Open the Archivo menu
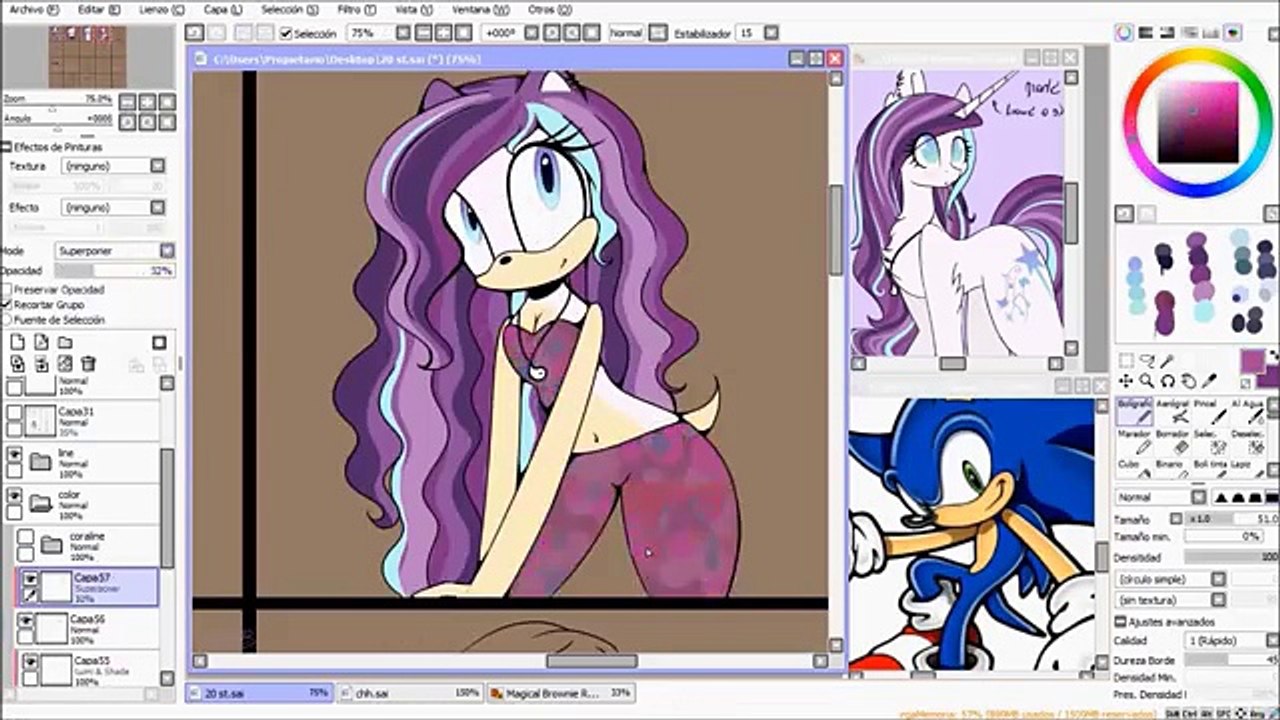1280x720 pixels. (34, 8)
